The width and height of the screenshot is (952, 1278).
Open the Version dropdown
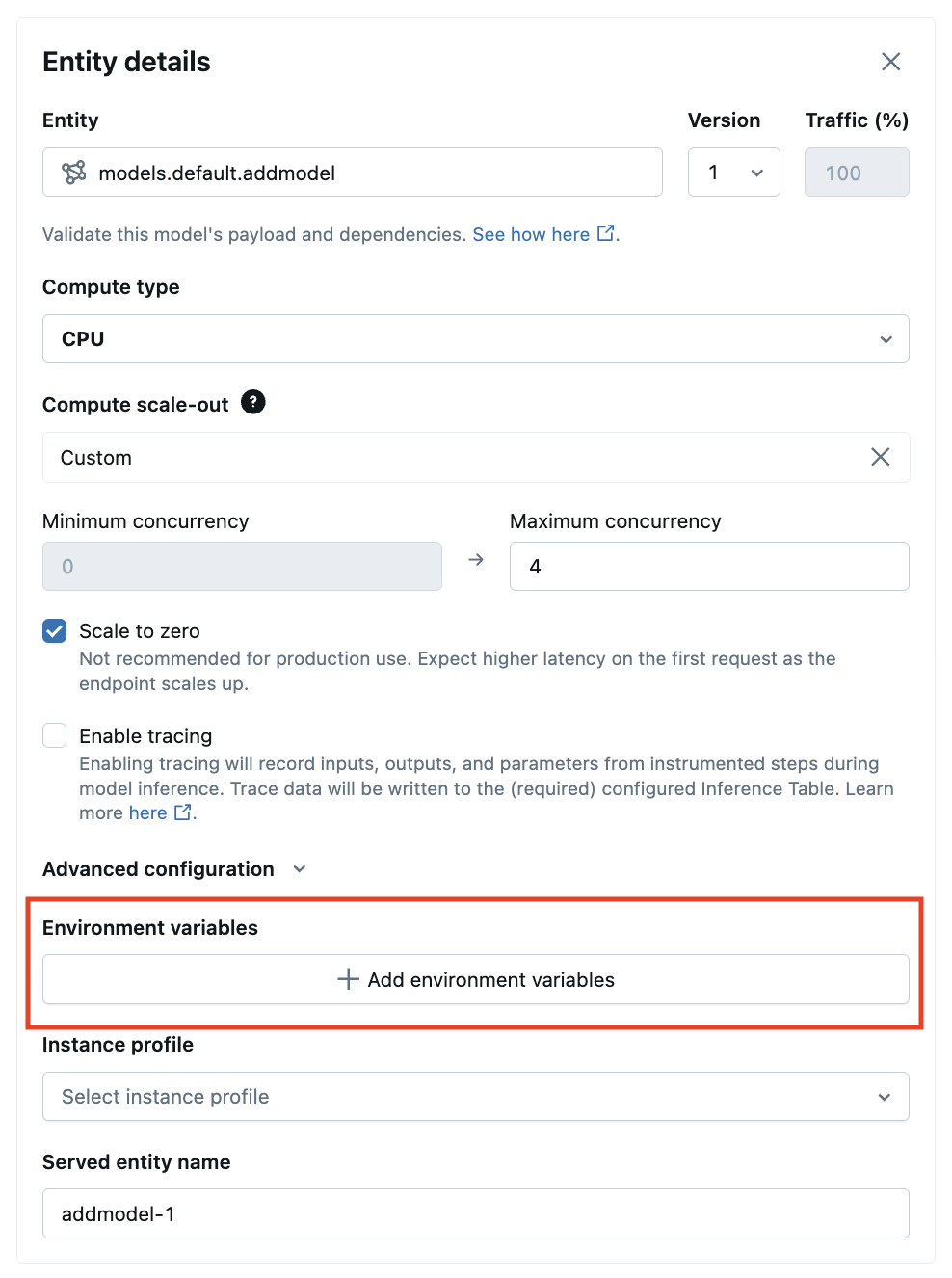coord(733,173)
